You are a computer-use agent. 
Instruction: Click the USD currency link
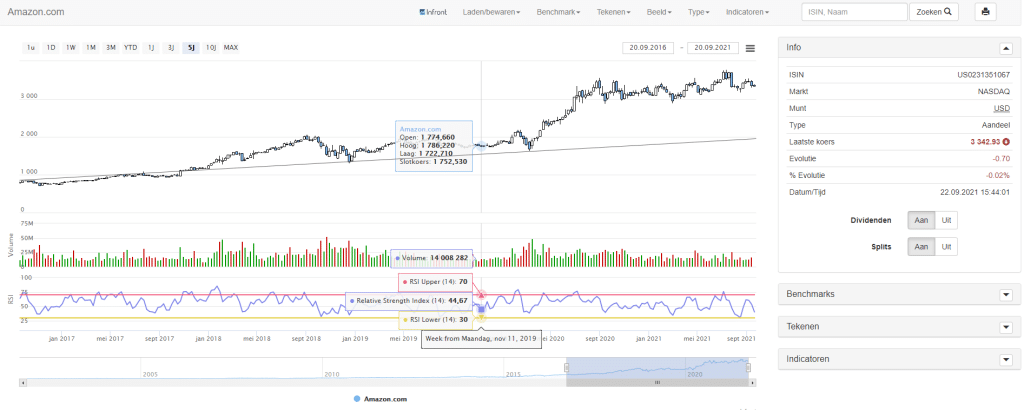pyautogui.click(x=1001, y=108)
